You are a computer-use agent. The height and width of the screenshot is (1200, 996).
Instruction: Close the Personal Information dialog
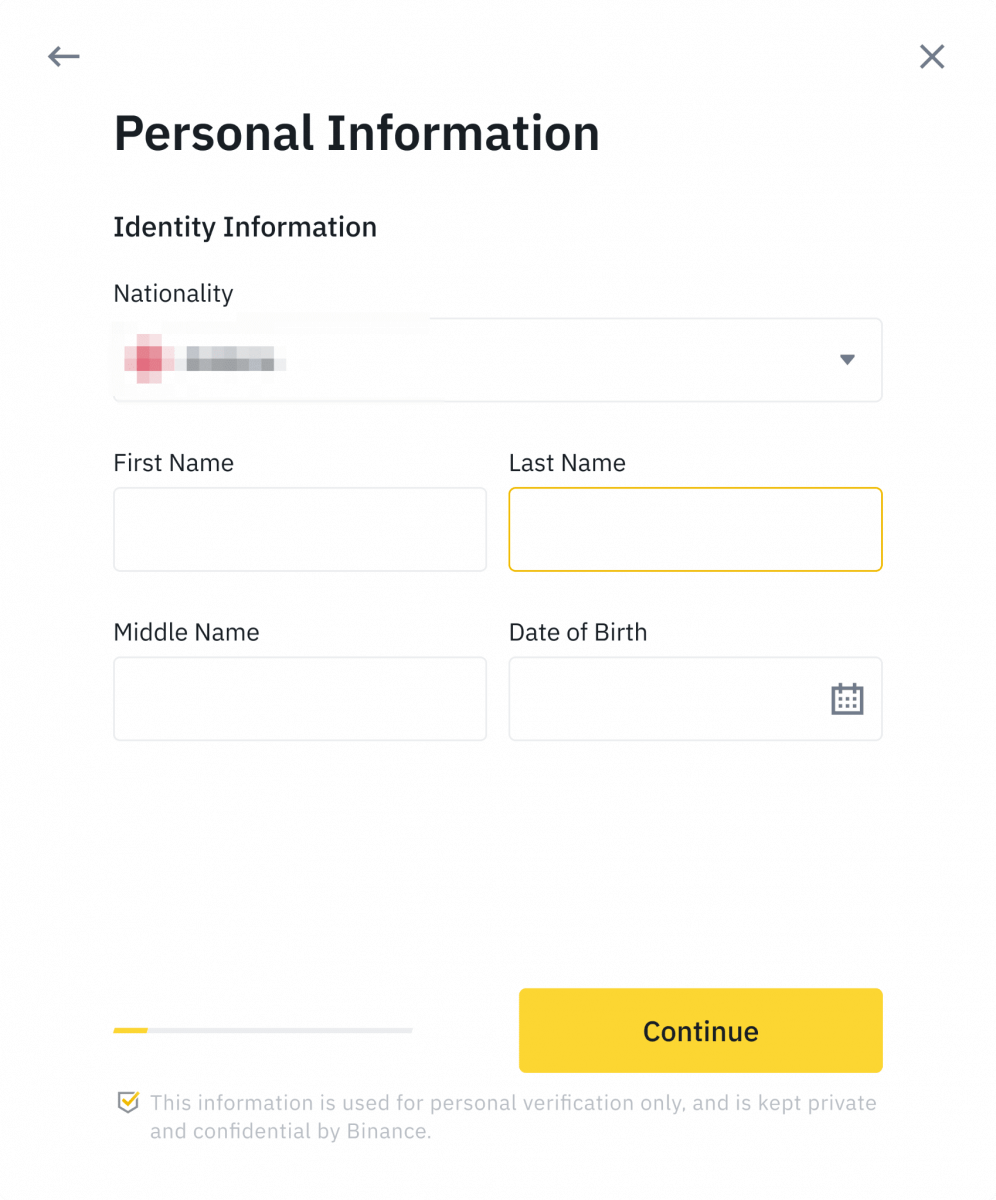click(x=931, y=57)
